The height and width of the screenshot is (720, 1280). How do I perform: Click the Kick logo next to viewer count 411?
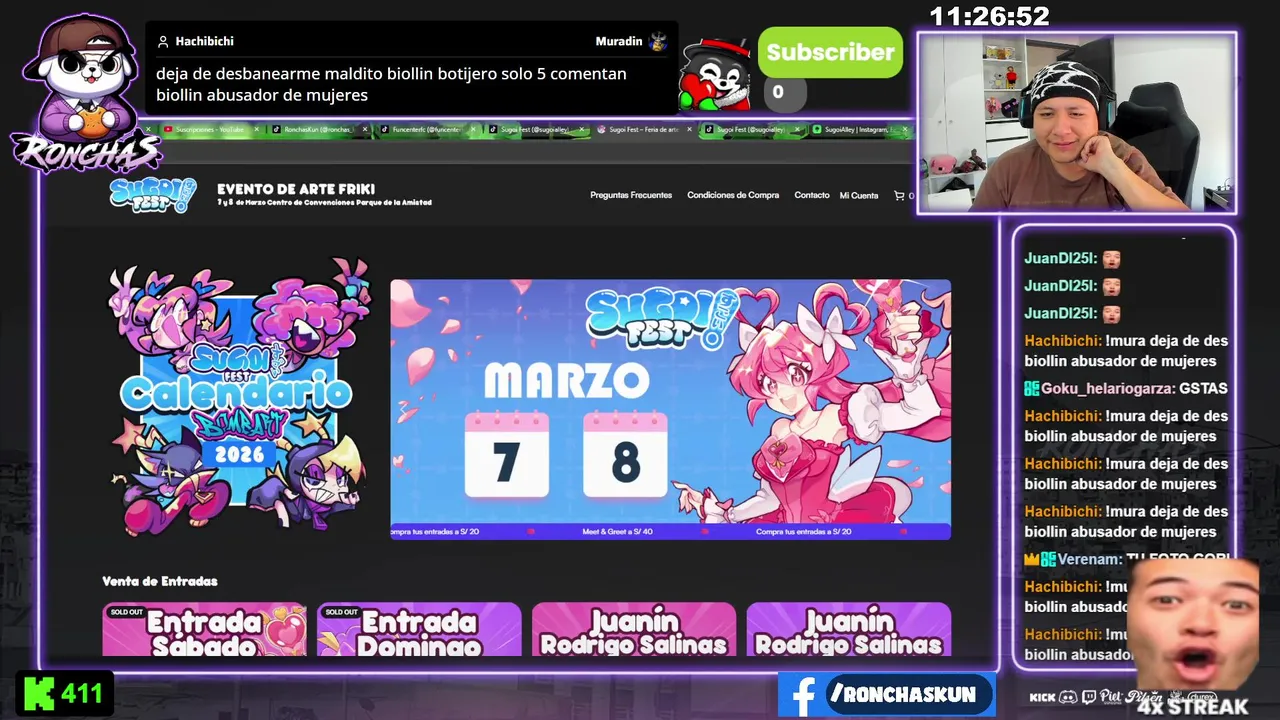(39, 694)
